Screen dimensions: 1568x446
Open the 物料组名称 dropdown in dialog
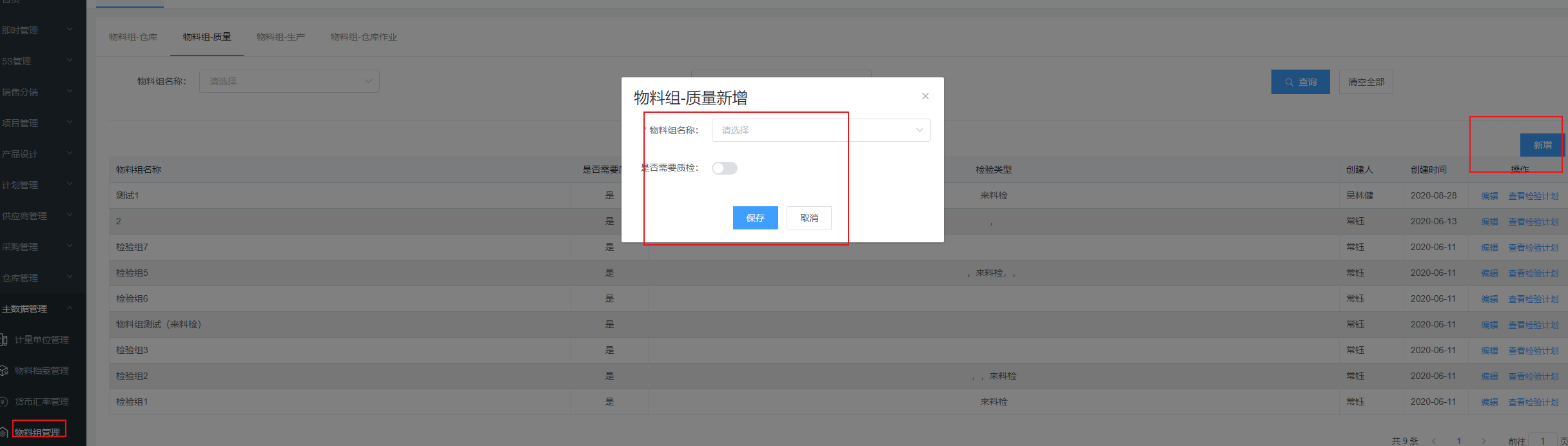click(820, 130)
